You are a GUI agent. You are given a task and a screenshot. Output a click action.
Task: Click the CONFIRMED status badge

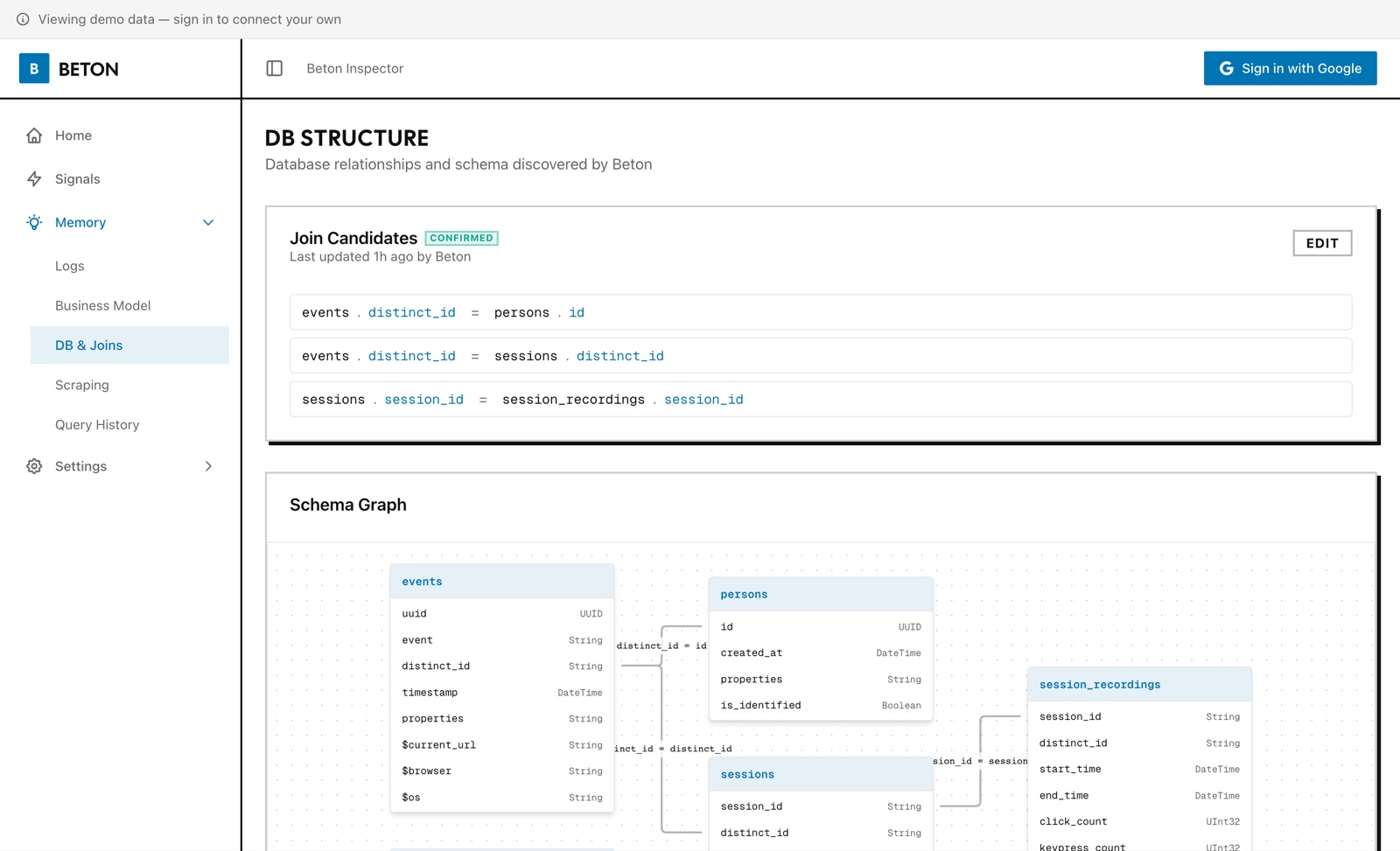tap(461, 238)
